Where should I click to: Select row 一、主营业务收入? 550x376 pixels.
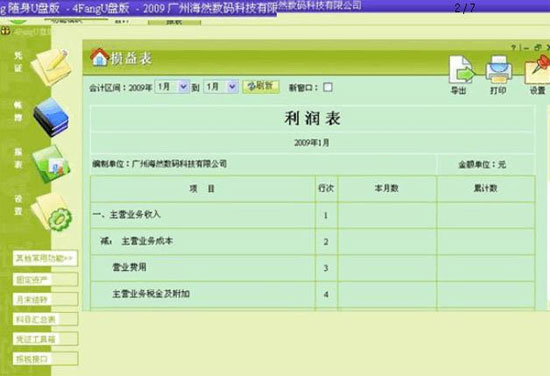313,215
